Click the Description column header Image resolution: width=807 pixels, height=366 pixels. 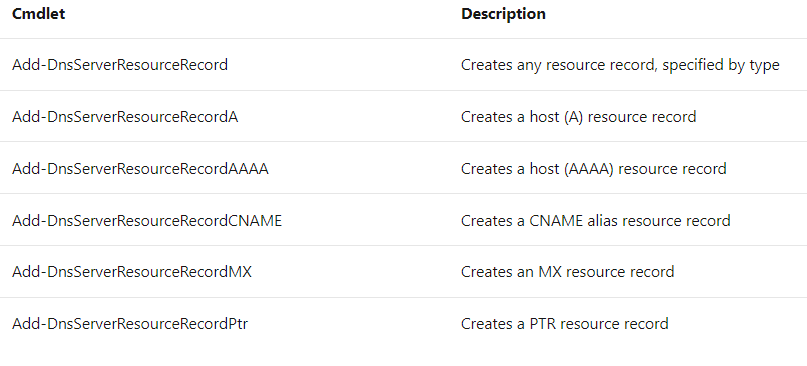[503, 14]
